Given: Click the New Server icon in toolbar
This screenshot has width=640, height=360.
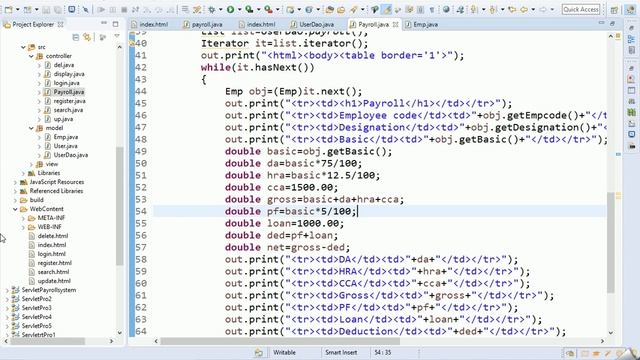Looking at the screenshot, I should coord(291,9).
